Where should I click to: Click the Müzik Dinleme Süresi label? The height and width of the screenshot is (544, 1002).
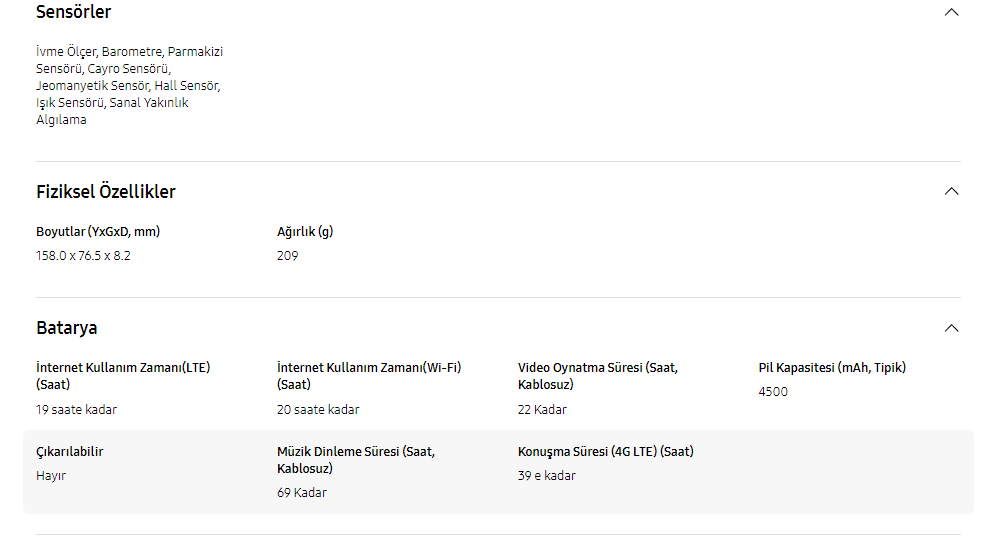tap(355, 459)
